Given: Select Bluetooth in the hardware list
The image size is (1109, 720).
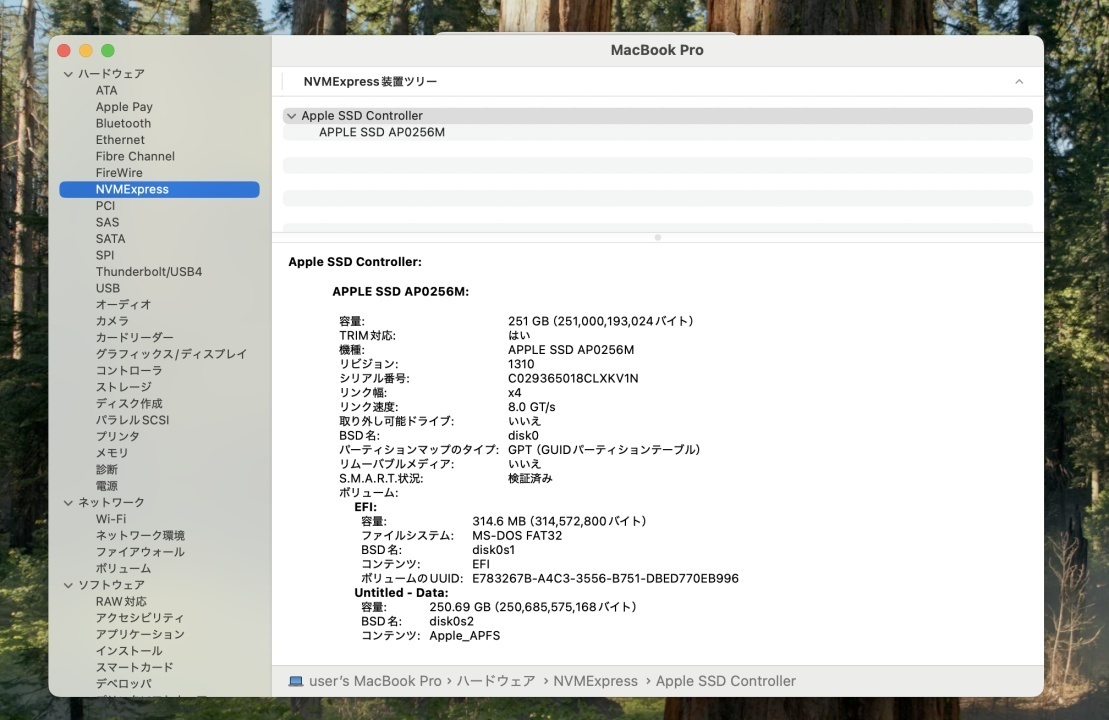Looking at the screenshot, I should click(123, 124).
